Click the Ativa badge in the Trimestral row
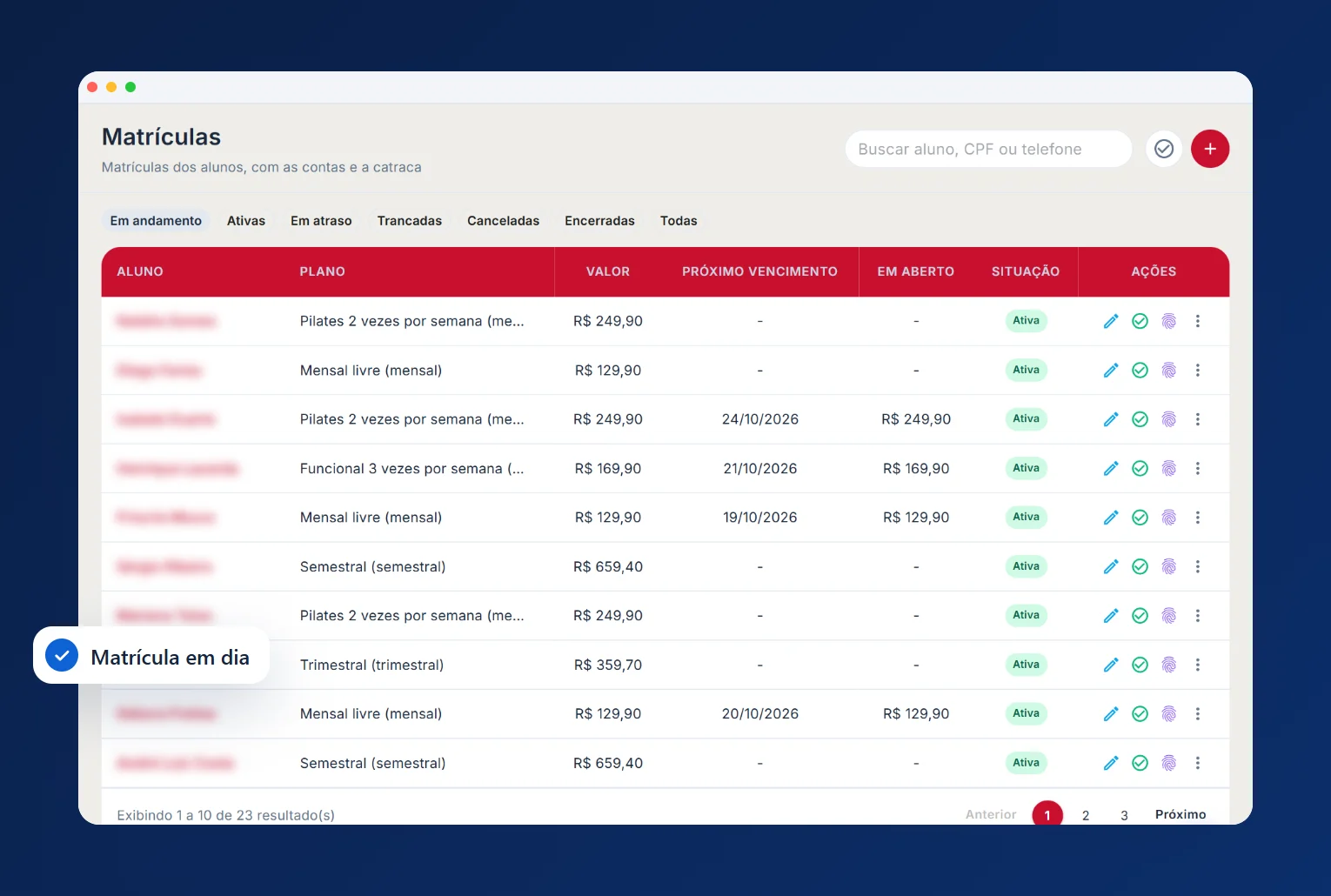Screen dimensions: 1331x896 click(1026, 665)
